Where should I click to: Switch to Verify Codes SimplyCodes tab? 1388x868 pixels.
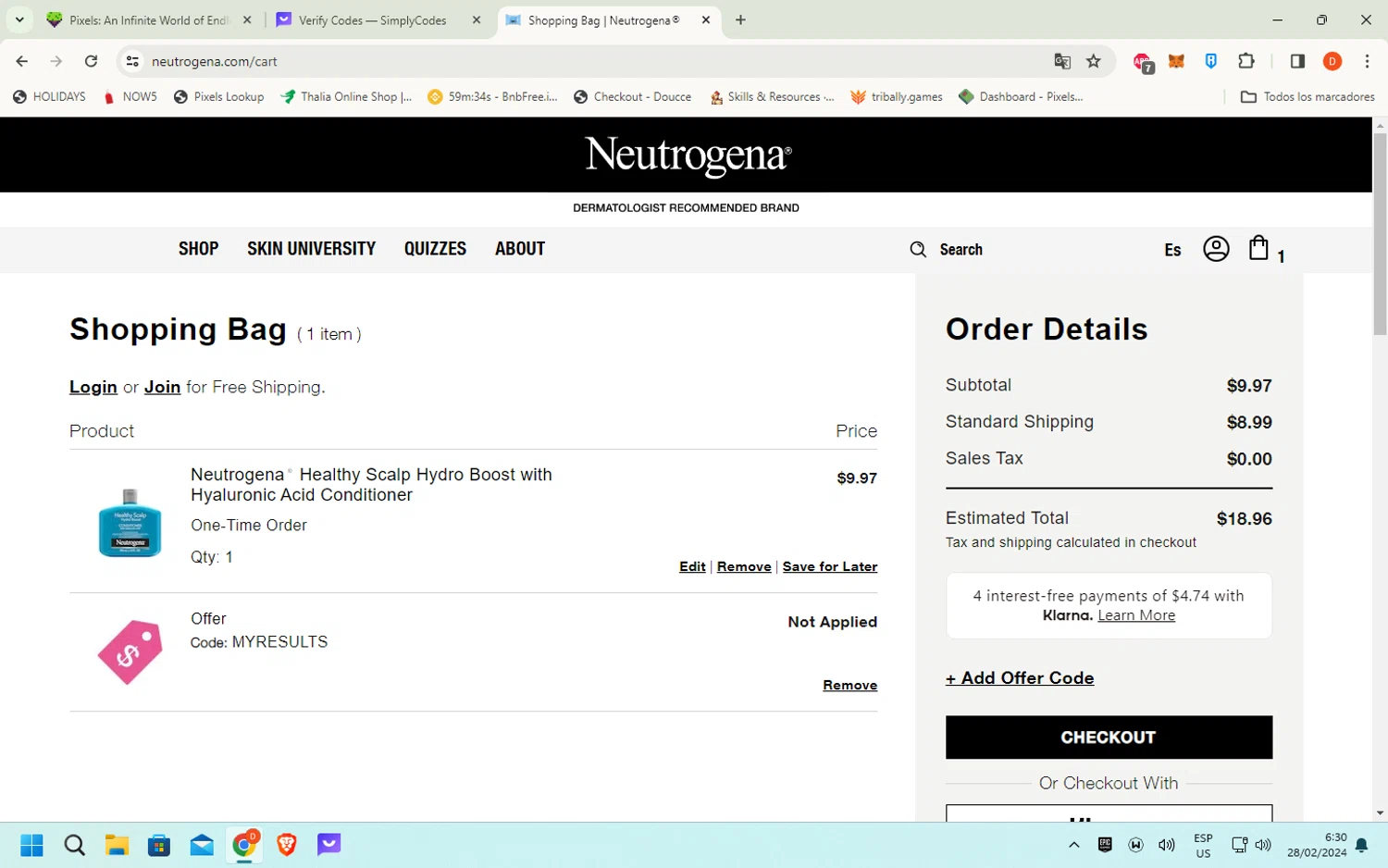372,19
